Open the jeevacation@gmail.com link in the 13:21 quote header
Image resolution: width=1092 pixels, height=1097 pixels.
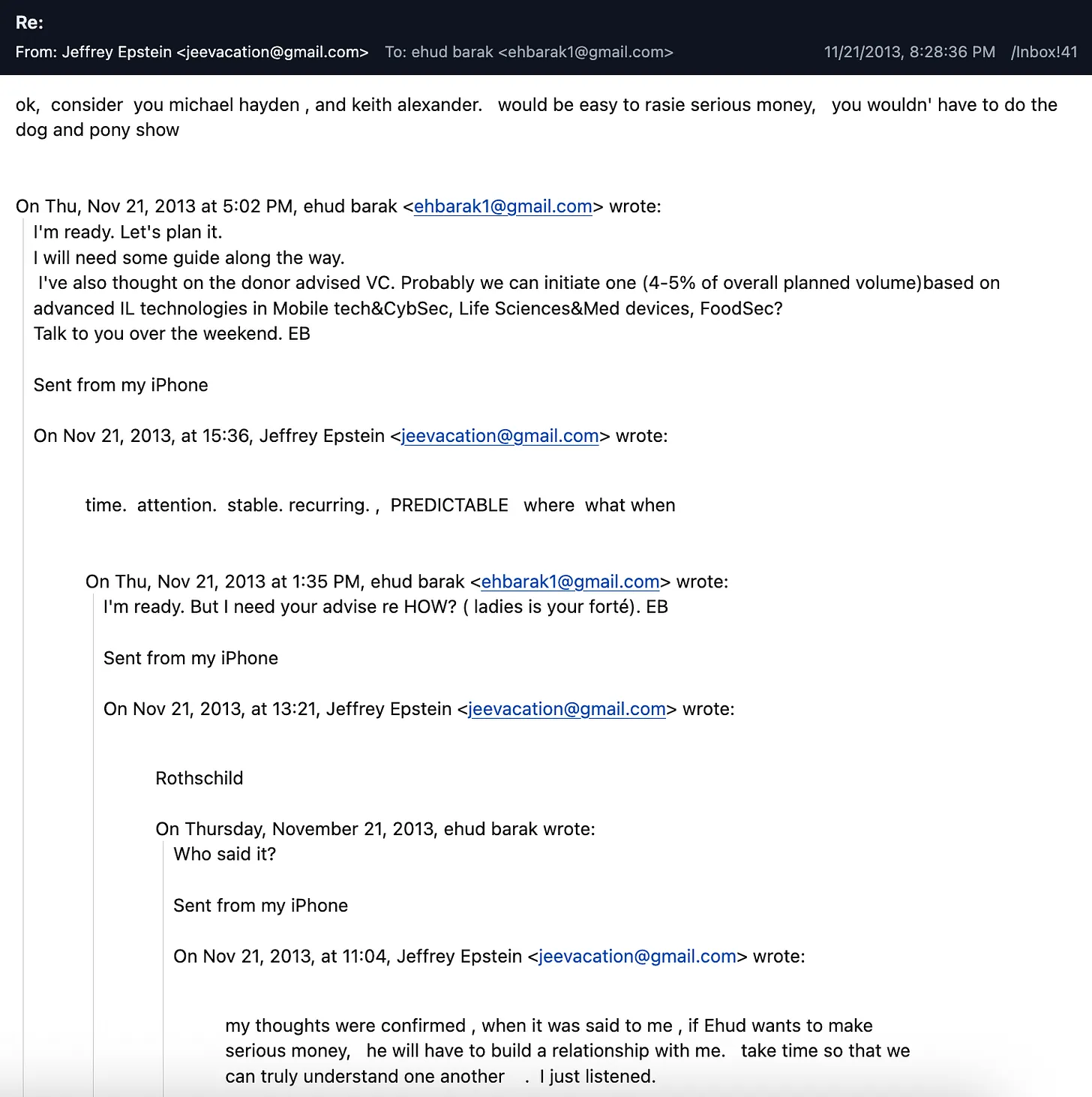pos(565,709)
